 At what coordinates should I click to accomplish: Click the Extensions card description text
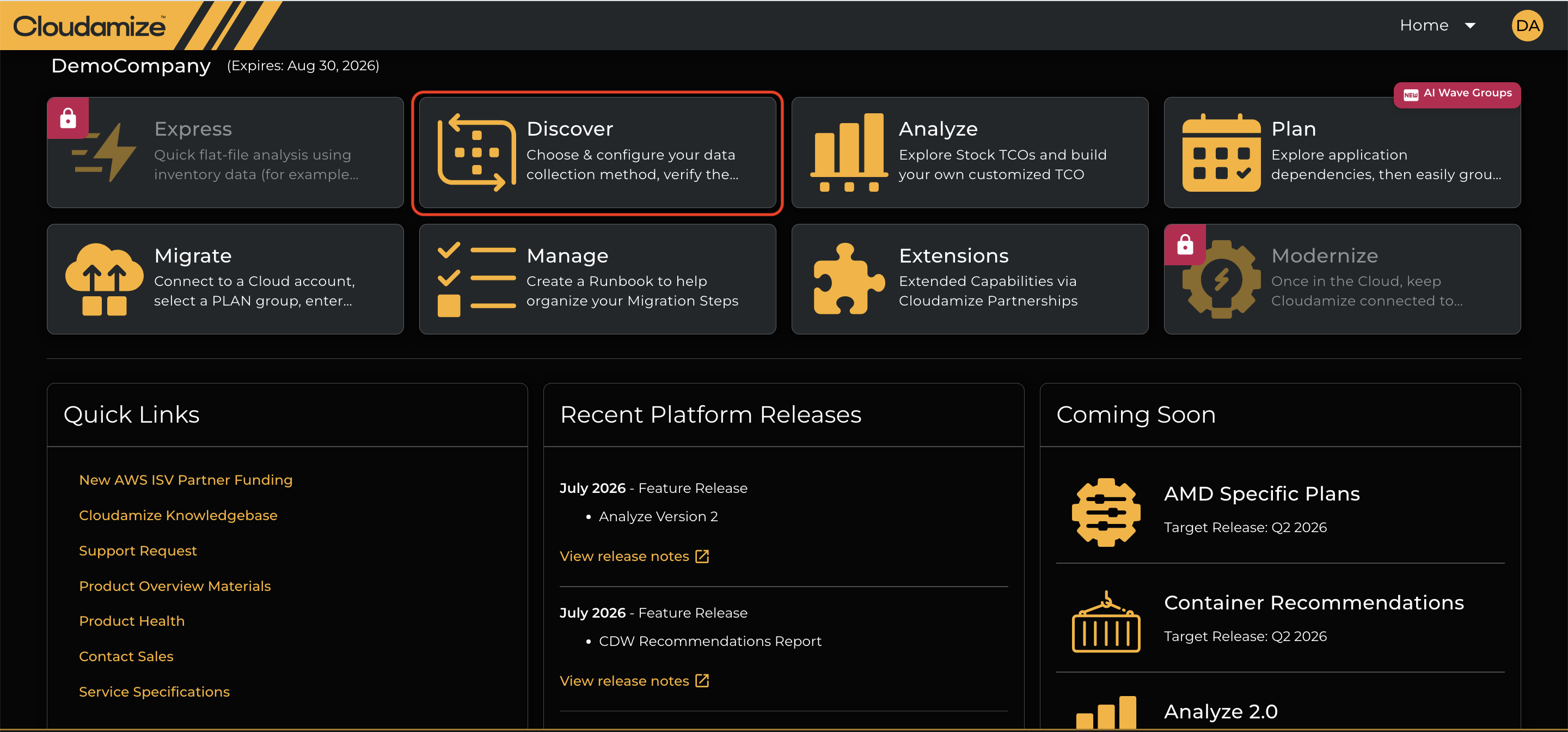pos(988,291)
